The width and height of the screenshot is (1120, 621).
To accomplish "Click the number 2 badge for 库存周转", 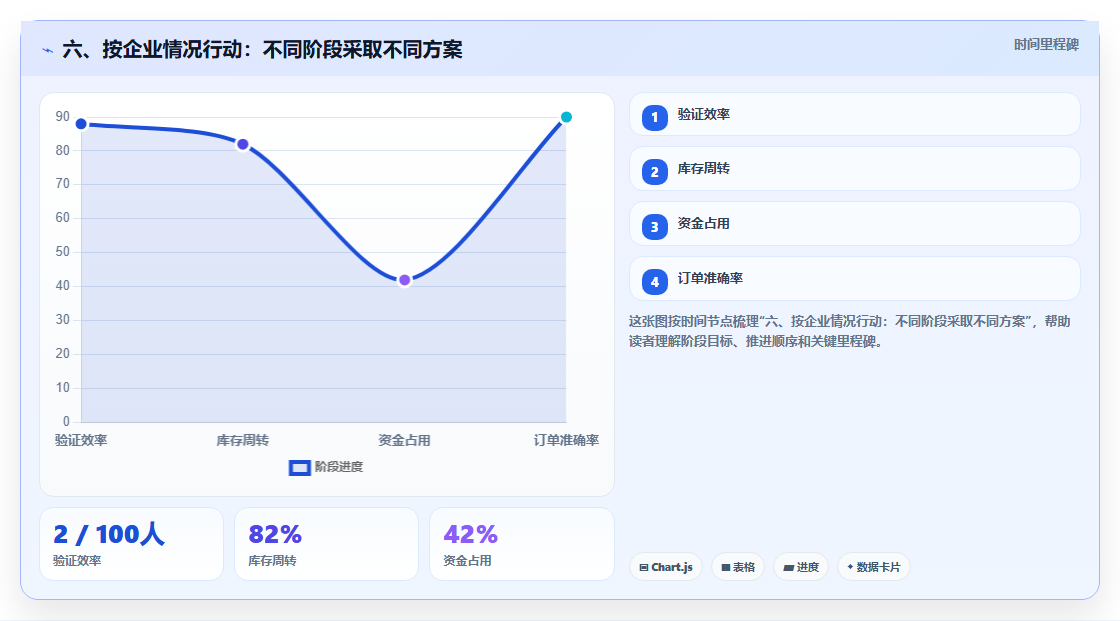I will [x=654, y=172].
